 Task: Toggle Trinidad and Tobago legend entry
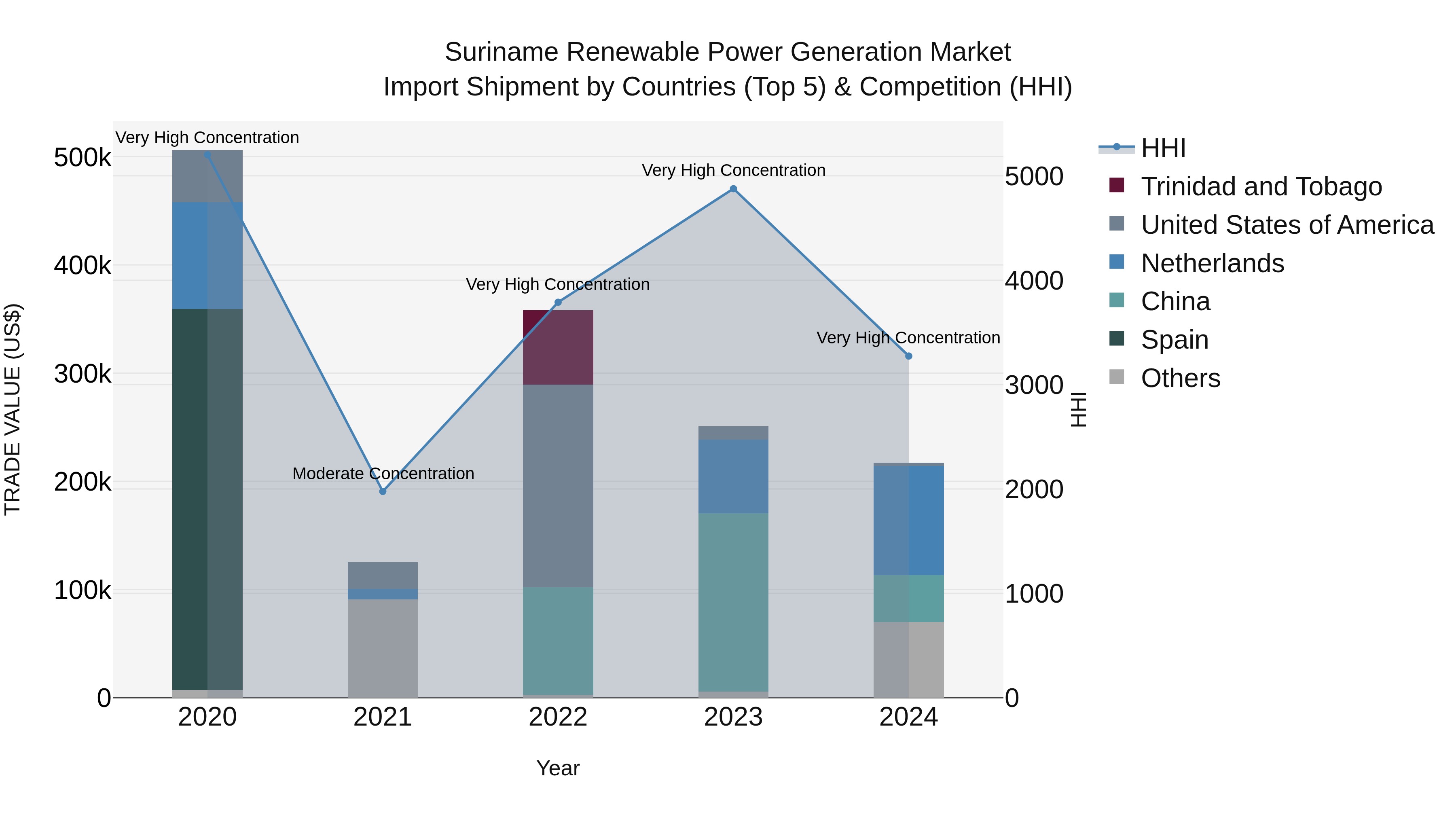pos(1245,186)
